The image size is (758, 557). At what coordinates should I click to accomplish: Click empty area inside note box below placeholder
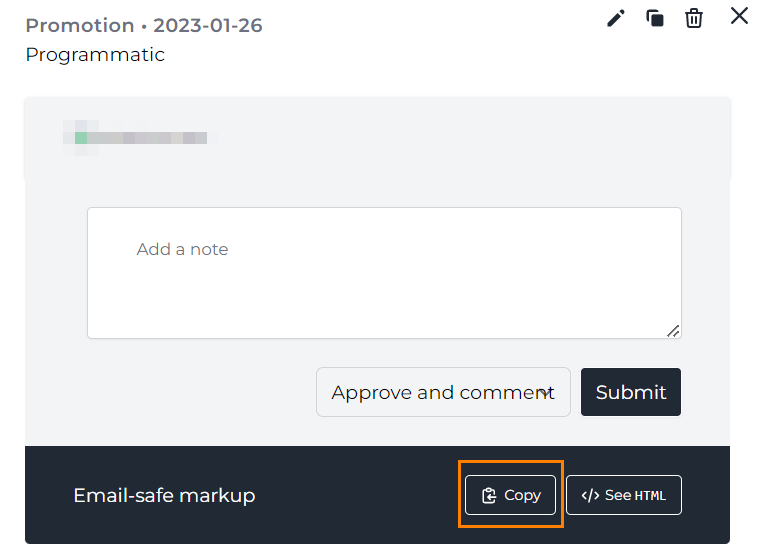tap(384, 300)
